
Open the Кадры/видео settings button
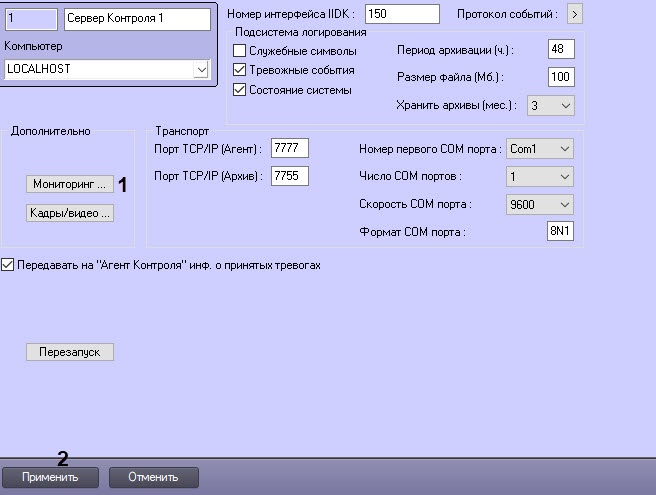tap(69, 213)
